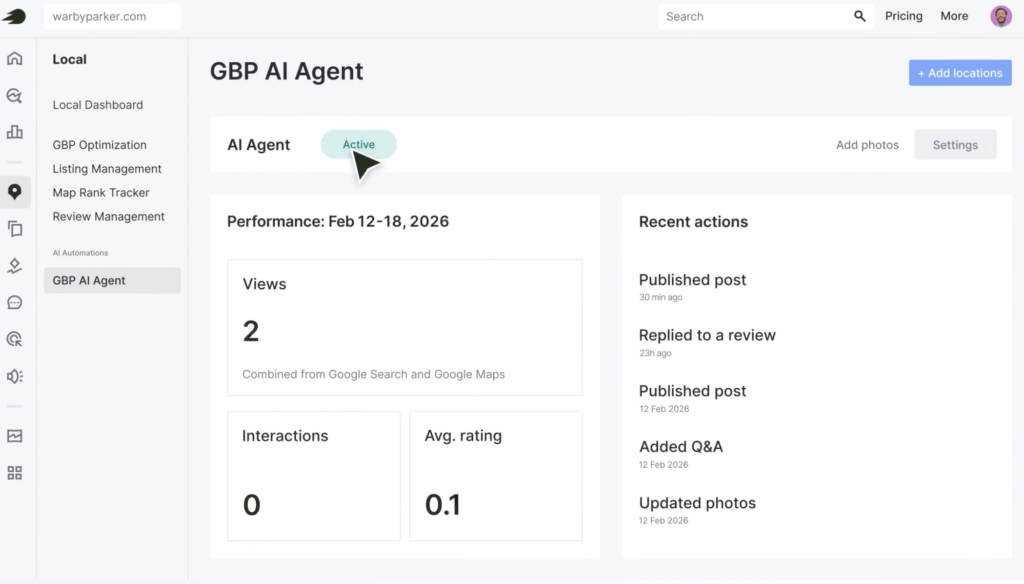Open the AI sparkle icon in sidebar

pyautogui.click(x=14, y=266)
